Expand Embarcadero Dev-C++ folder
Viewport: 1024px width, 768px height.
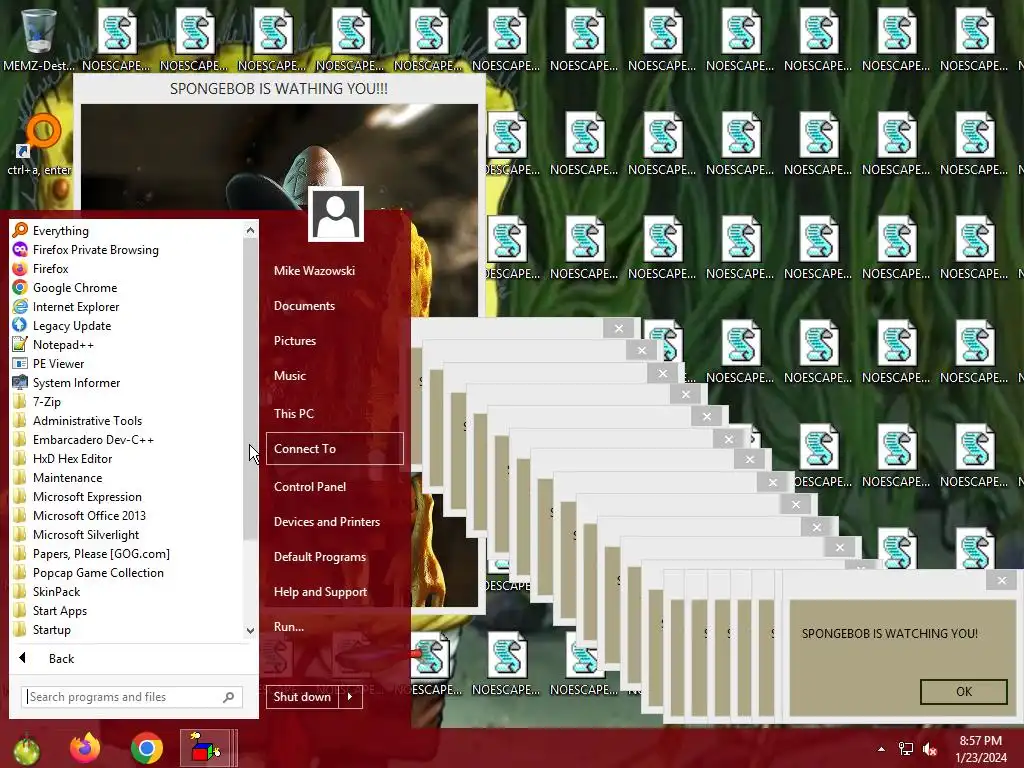[x=127, y=440]
